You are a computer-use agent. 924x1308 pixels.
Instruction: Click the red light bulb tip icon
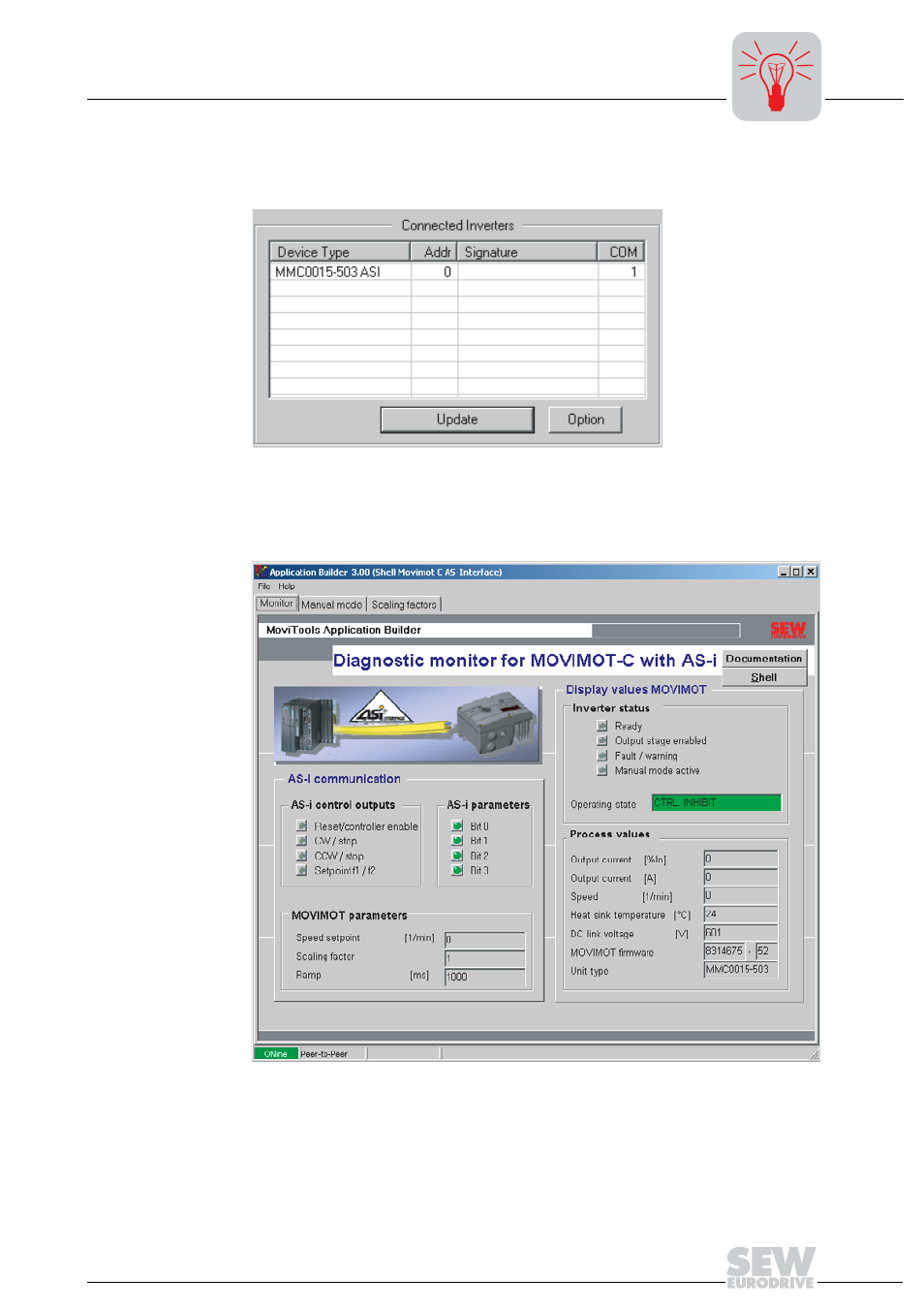pyautogui.click(x=776, y=77)
